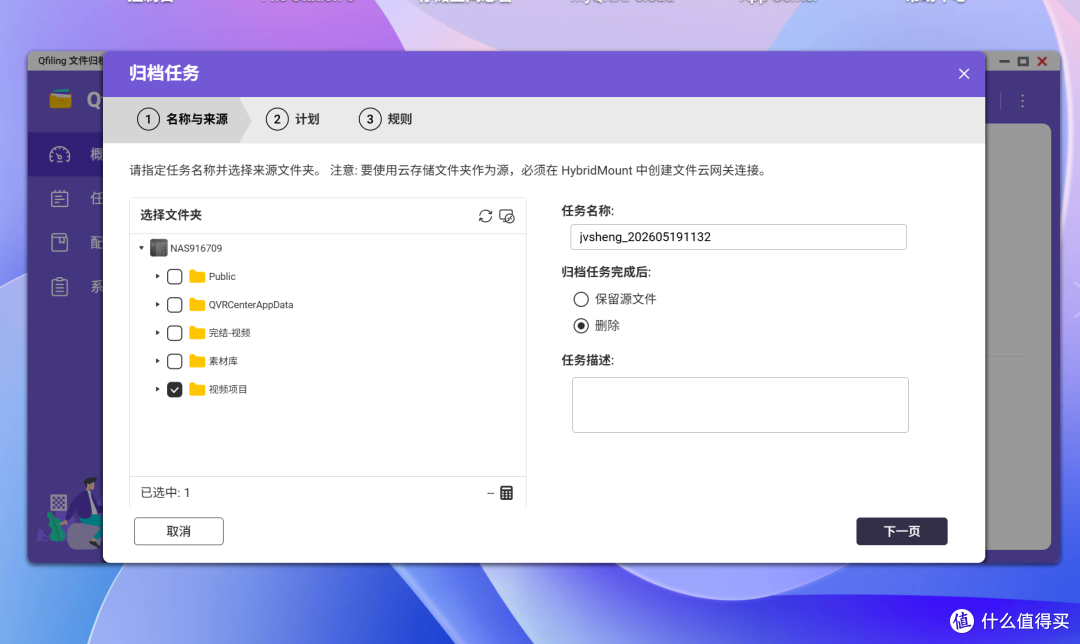This screenshot has height=644, width=1080.
Task: Open the tasks calendar sidebar icon
Action: point(59,199)
